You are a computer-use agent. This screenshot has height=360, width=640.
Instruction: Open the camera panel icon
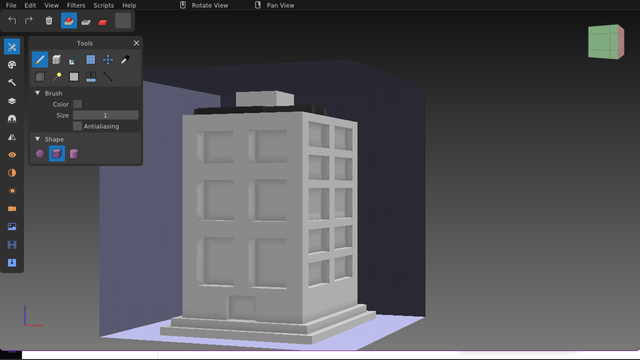point(12,209)
